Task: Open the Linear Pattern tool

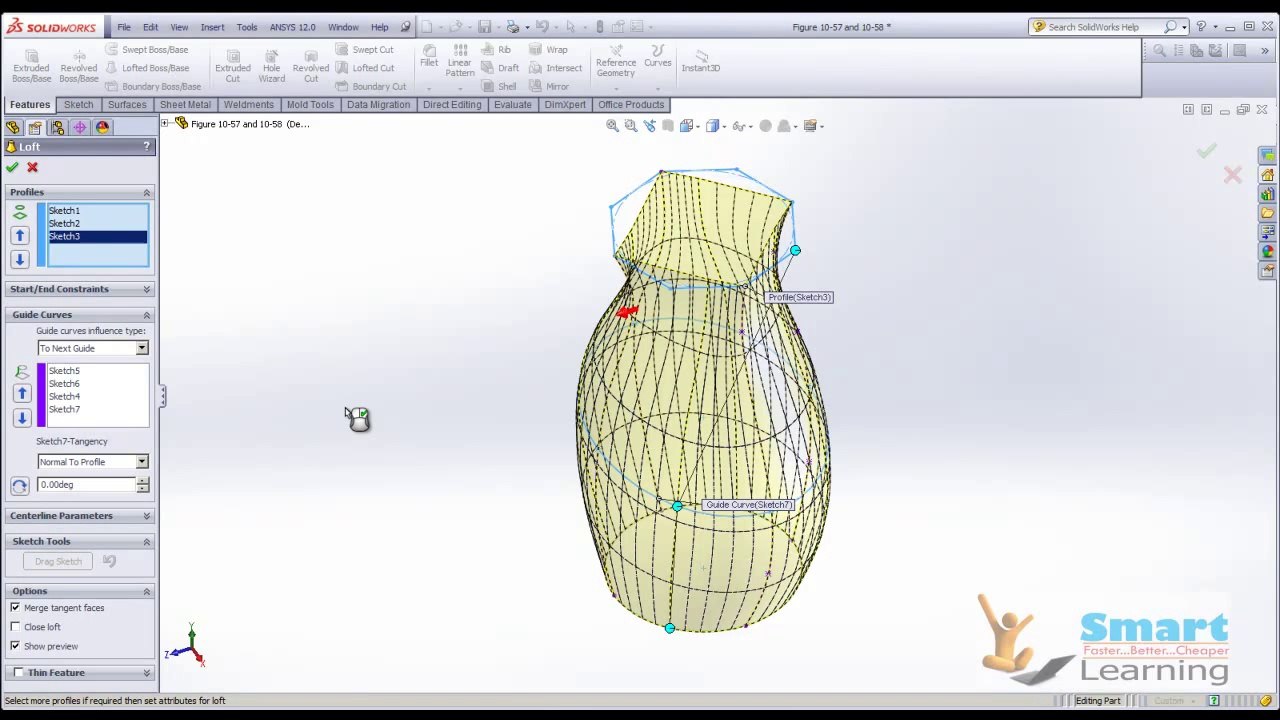Action: [x=460, y=61]
